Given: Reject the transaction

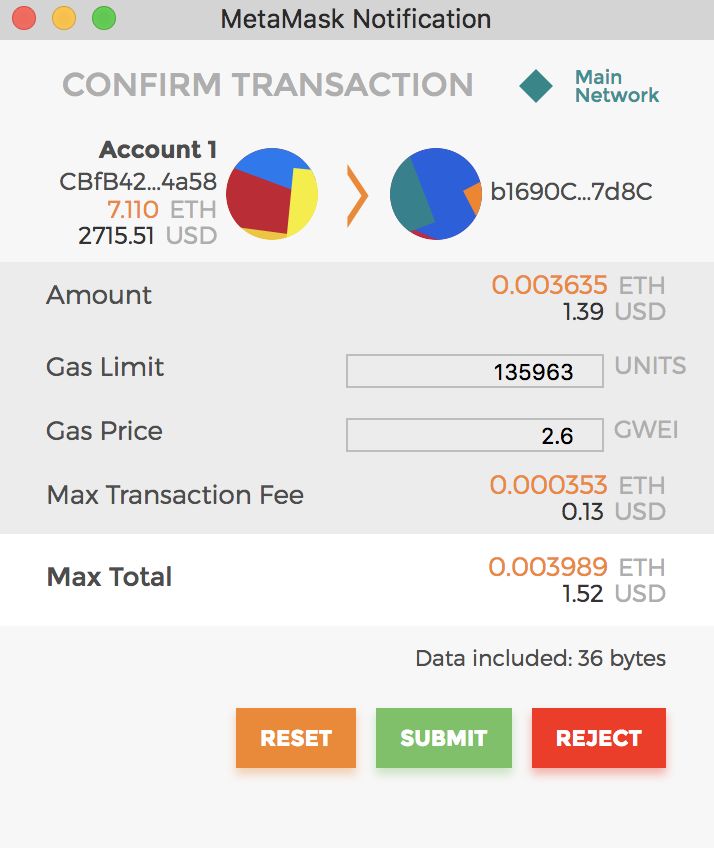Looking at the screenshot, I should click(x=599, y=738).
